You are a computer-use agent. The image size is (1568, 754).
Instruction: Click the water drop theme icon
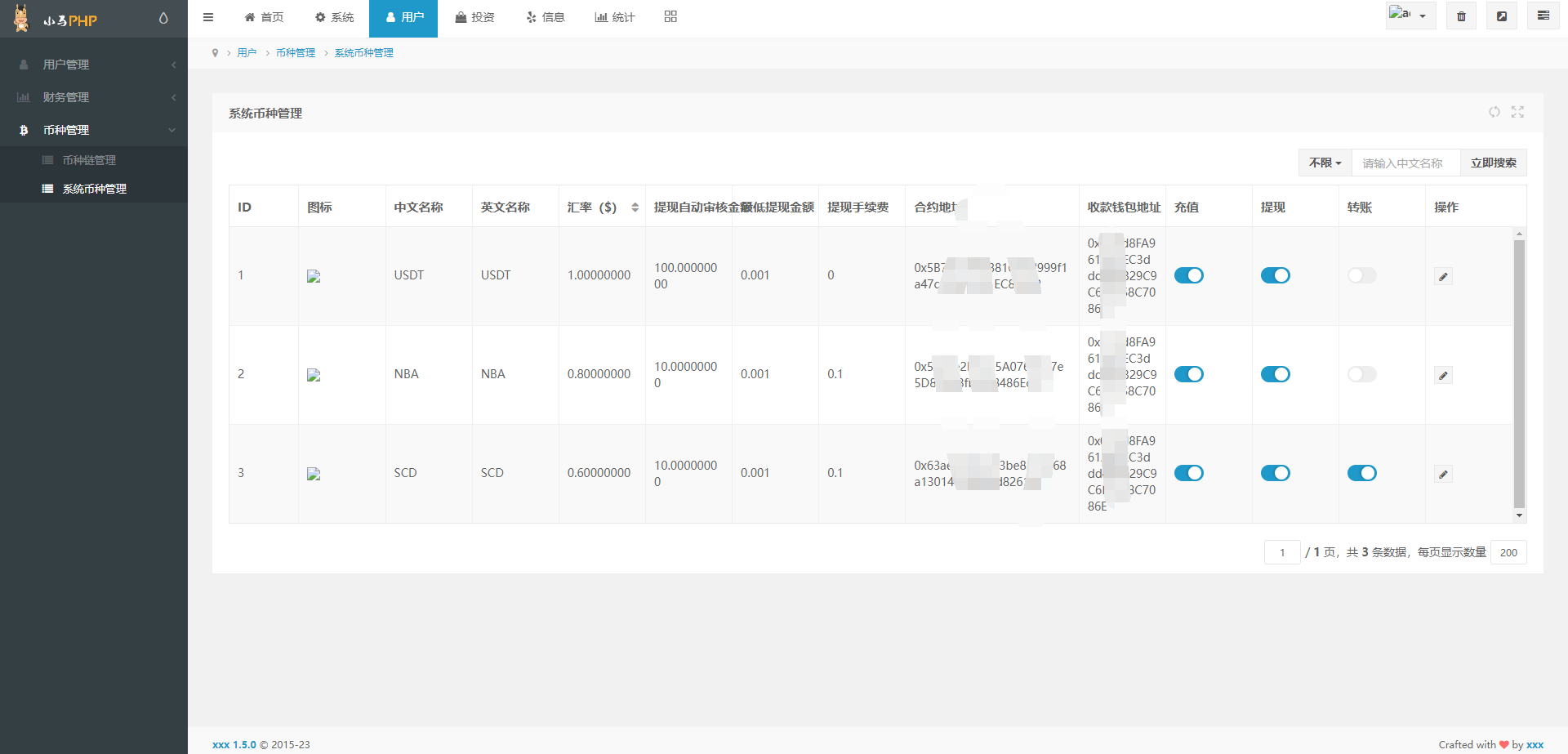coord(163,18)
